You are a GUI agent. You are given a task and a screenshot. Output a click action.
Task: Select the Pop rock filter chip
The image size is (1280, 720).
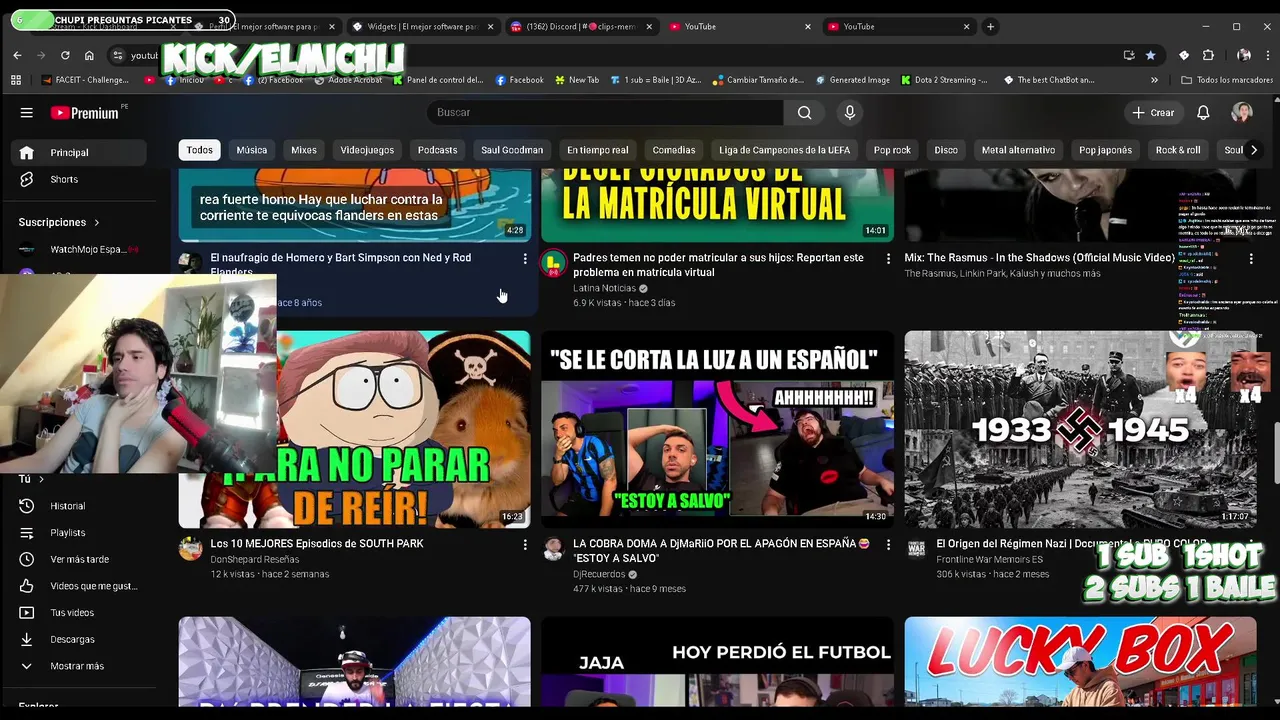pos(892,150)
